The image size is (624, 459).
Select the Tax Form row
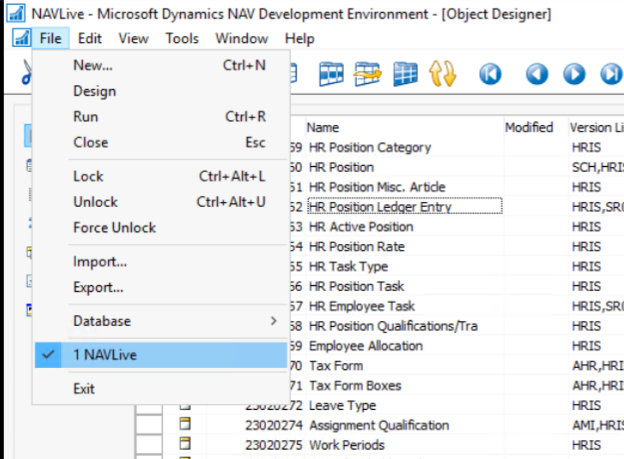pyautogui.click(x=405, y=365)
